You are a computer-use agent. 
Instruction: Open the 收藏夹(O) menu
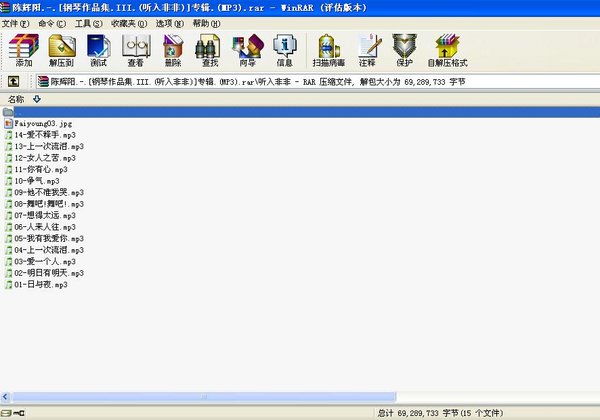129,24
